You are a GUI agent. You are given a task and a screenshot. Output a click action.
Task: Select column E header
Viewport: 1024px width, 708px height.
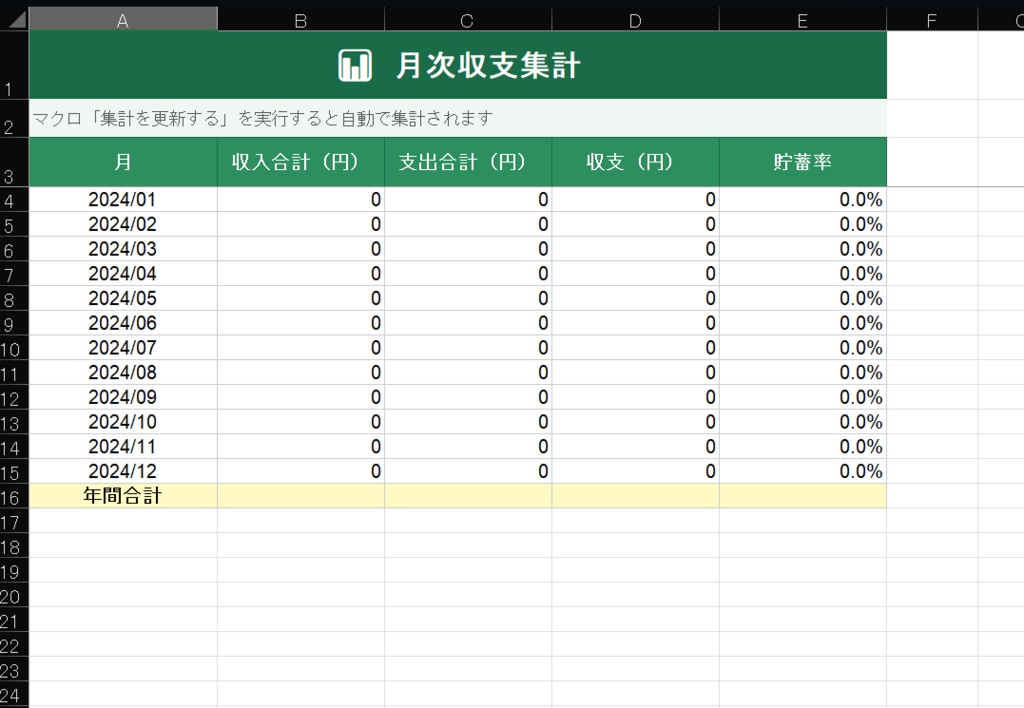[x=803, y=20]
